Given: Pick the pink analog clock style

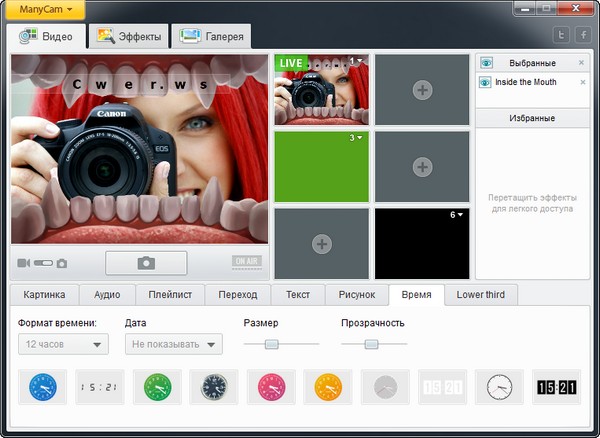Looking at the screenshot, I should (x=271, y=387).
